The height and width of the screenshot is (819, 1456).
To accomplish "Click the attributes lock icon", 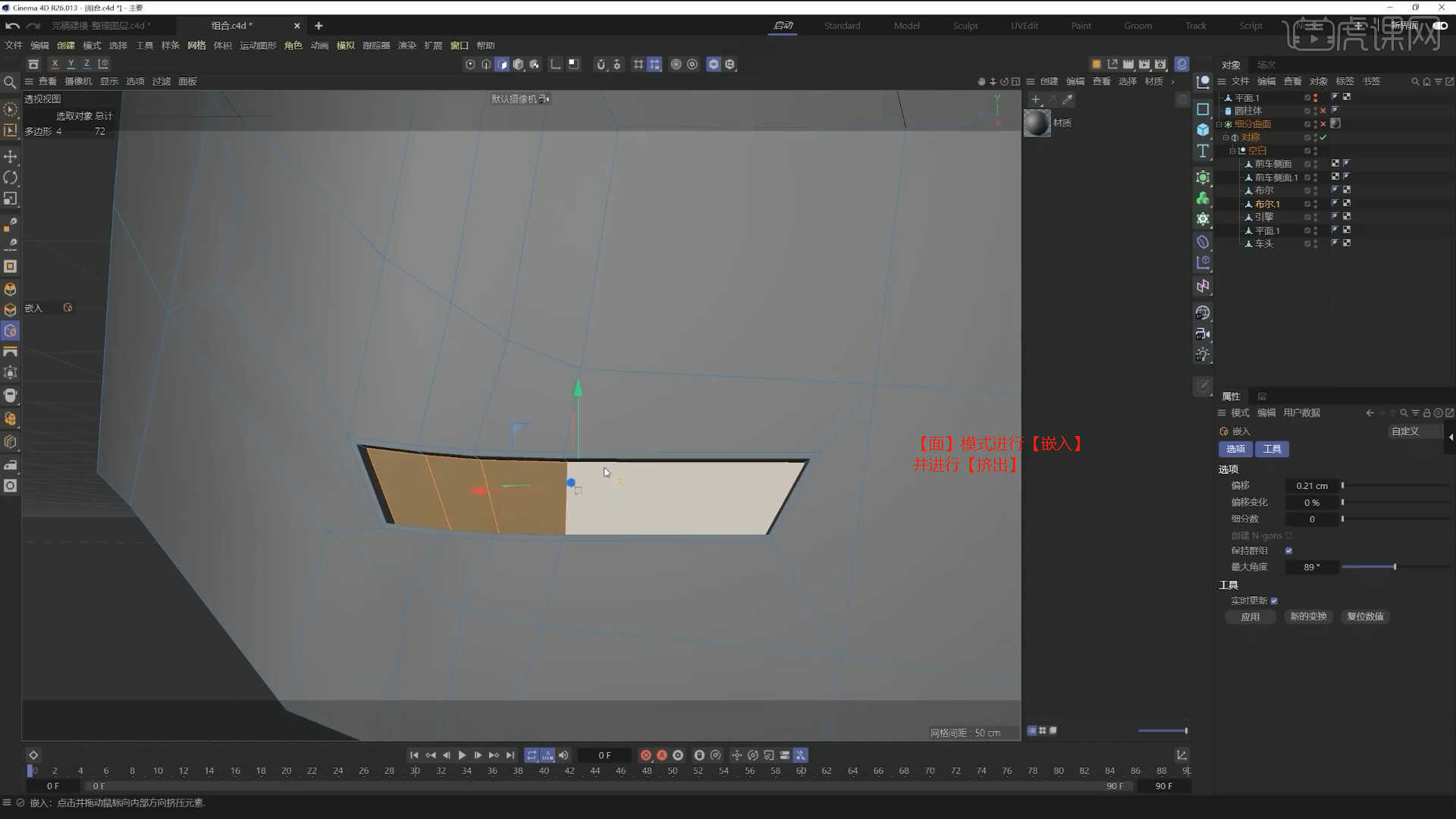I will point(1426,413).
